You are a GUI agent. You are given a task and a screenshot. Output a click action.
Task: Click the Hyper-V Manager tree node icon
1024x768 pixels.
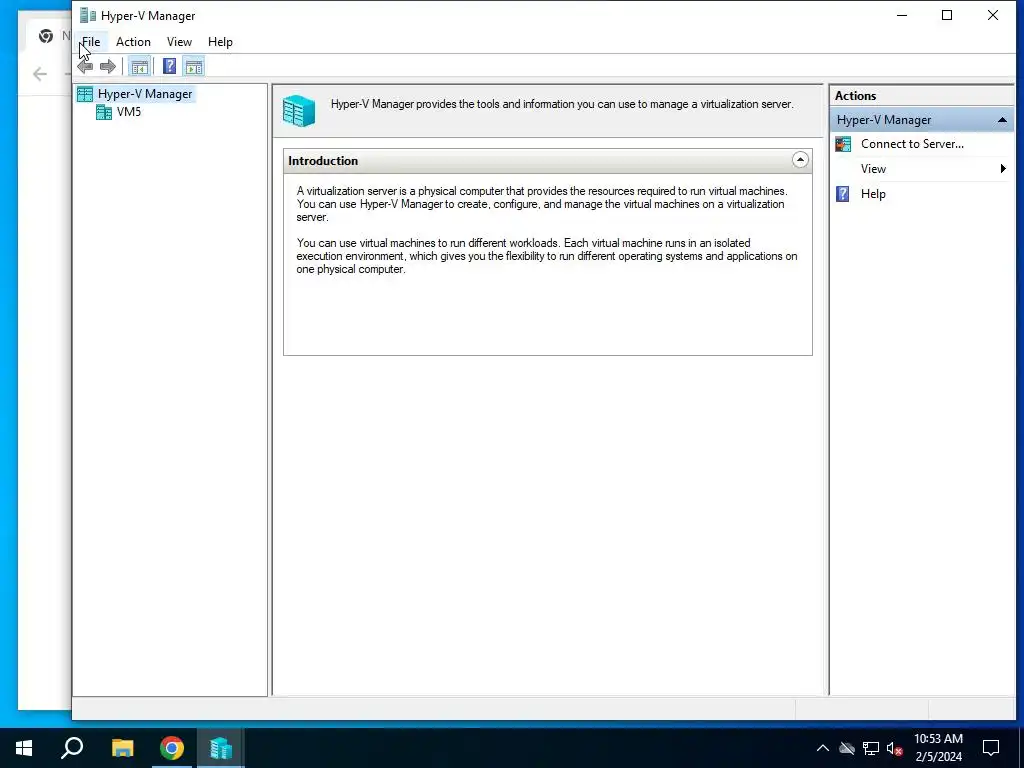85,94
